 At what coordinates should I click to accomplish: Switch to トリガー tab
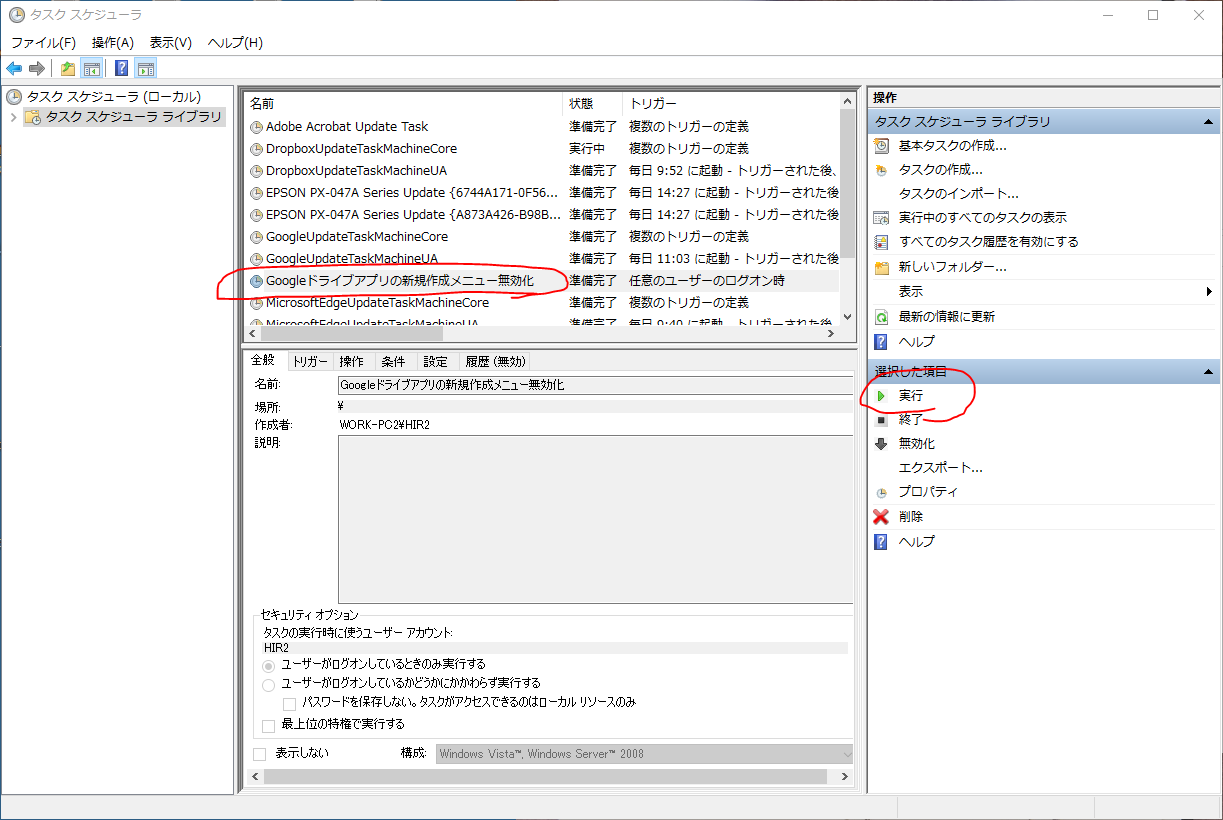coord(310,362)
